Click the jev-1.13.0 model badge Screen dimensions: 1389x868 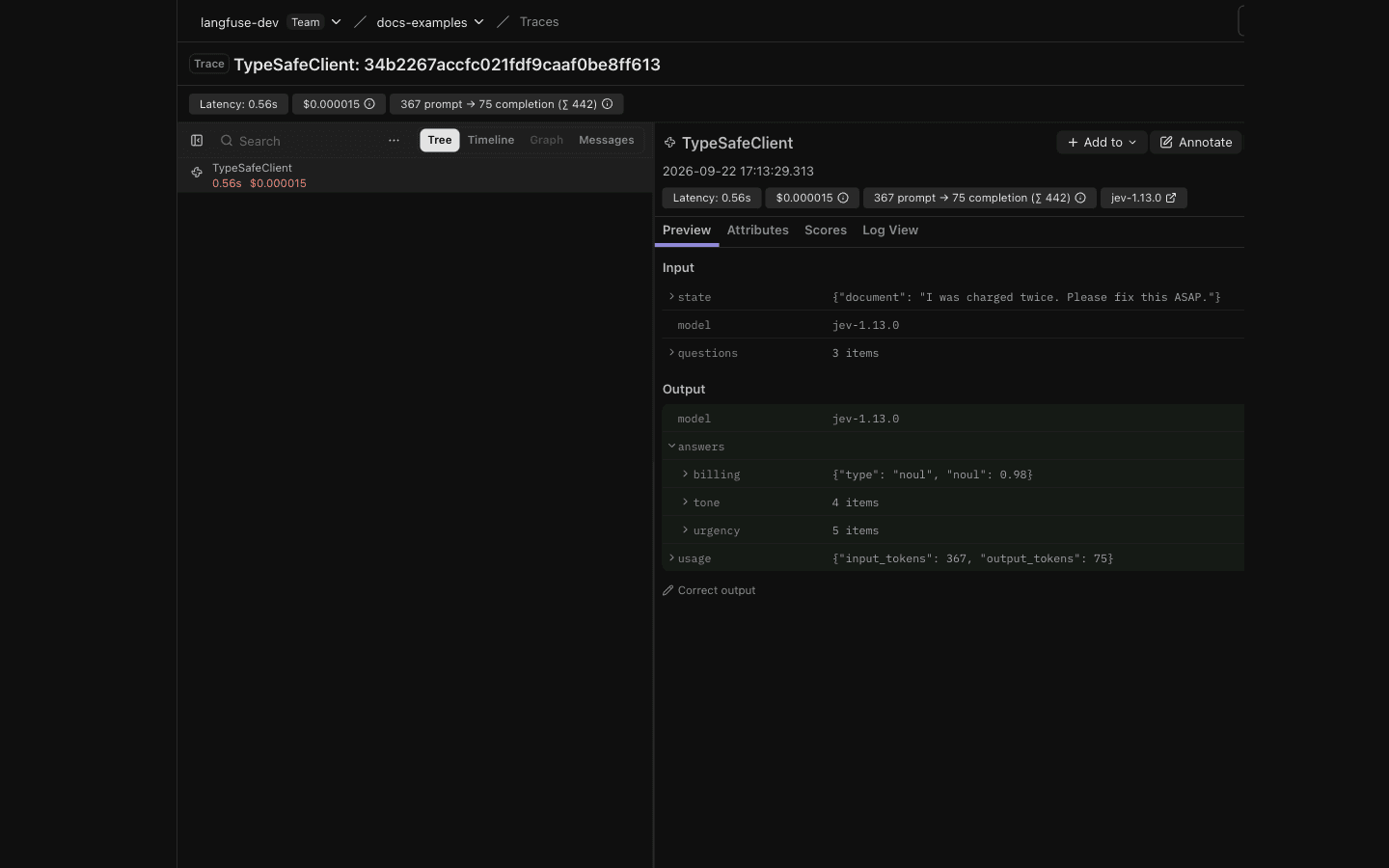point(1144,198)
